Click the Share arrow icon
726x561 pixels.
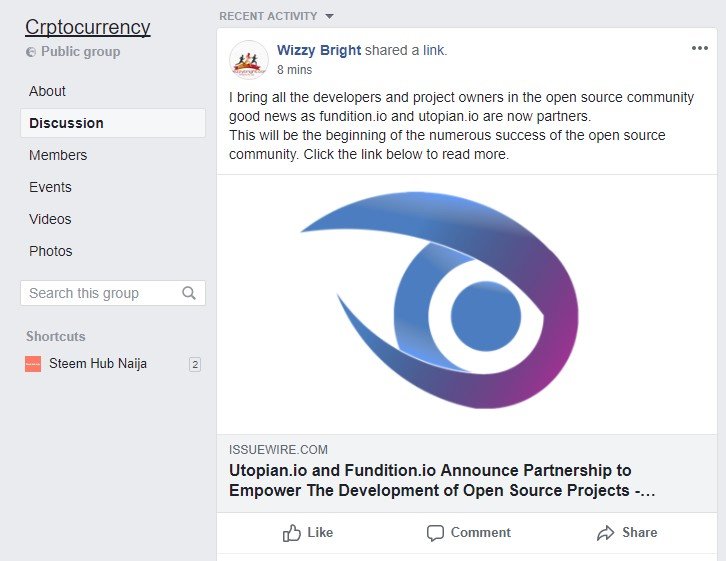point(606,533)
